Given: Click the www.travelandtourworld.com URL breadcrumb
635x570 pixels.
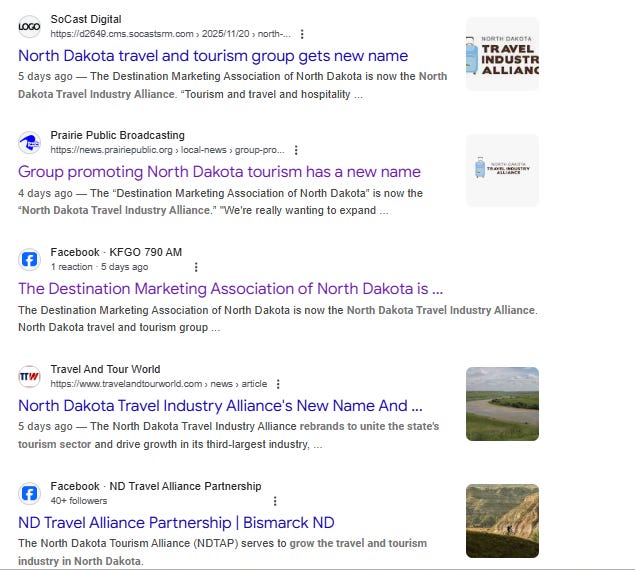Looking at the screenshot, I should tap(159, 384).
